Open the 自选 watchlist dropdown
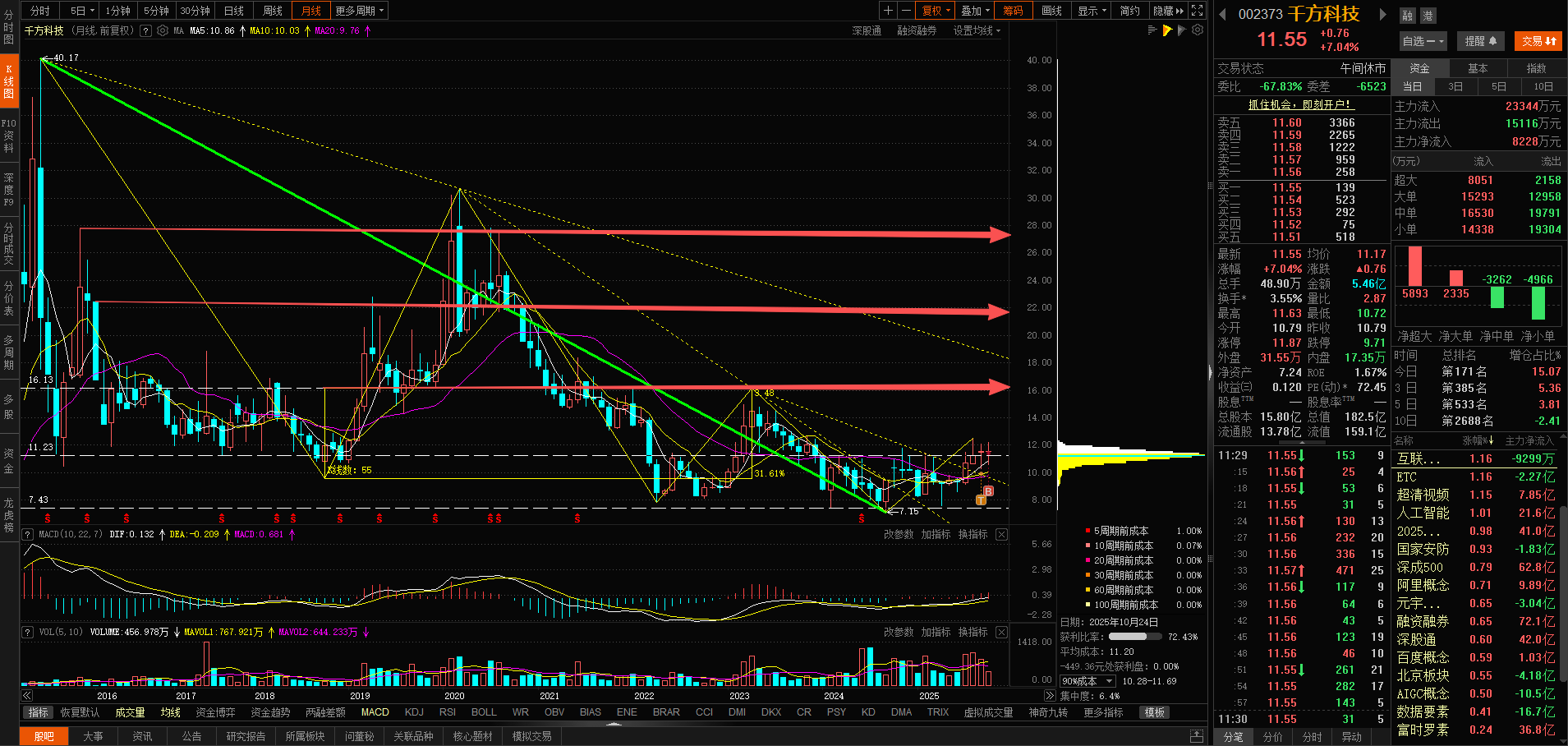1568x746 pixels. (x=1423, y=41)
